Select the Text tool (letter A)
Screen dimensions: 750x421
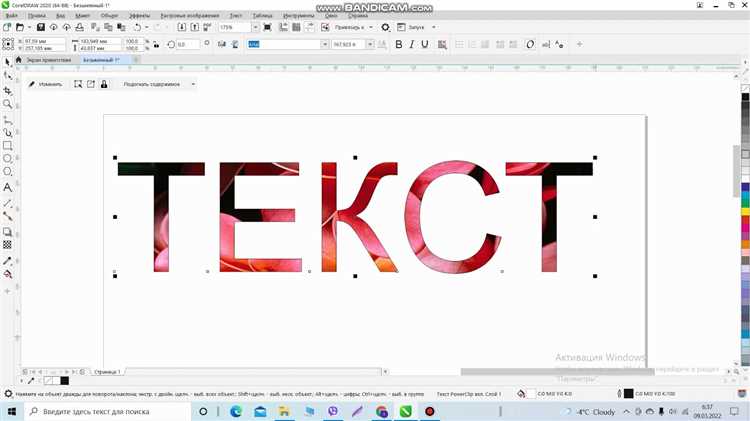7,188
